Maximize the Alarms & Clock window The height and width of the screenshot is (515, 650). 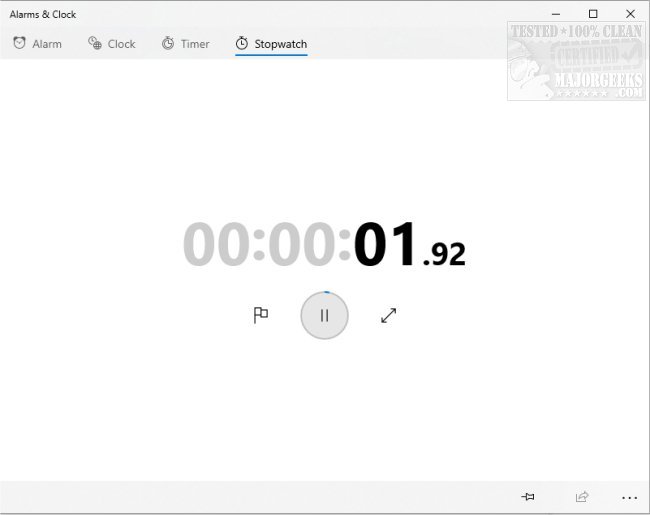coord(593,14)
